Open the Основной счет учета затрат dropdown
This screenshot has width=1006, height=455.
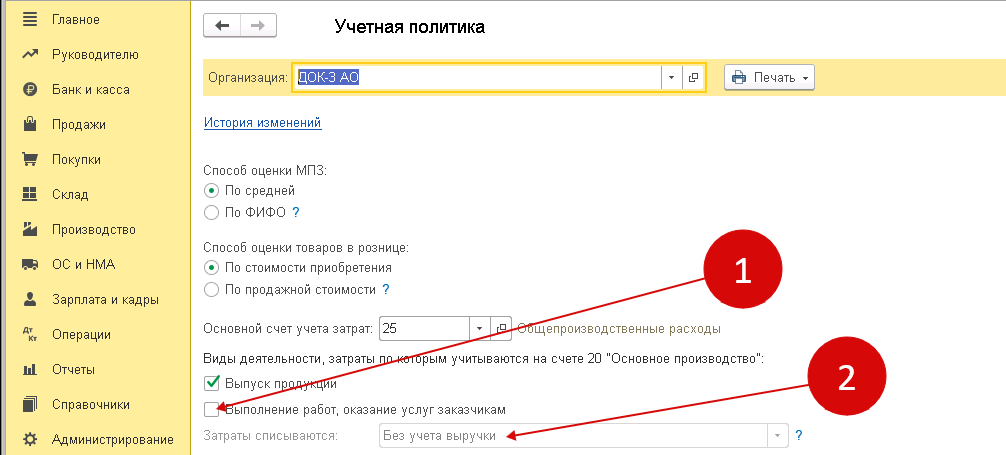479,328
